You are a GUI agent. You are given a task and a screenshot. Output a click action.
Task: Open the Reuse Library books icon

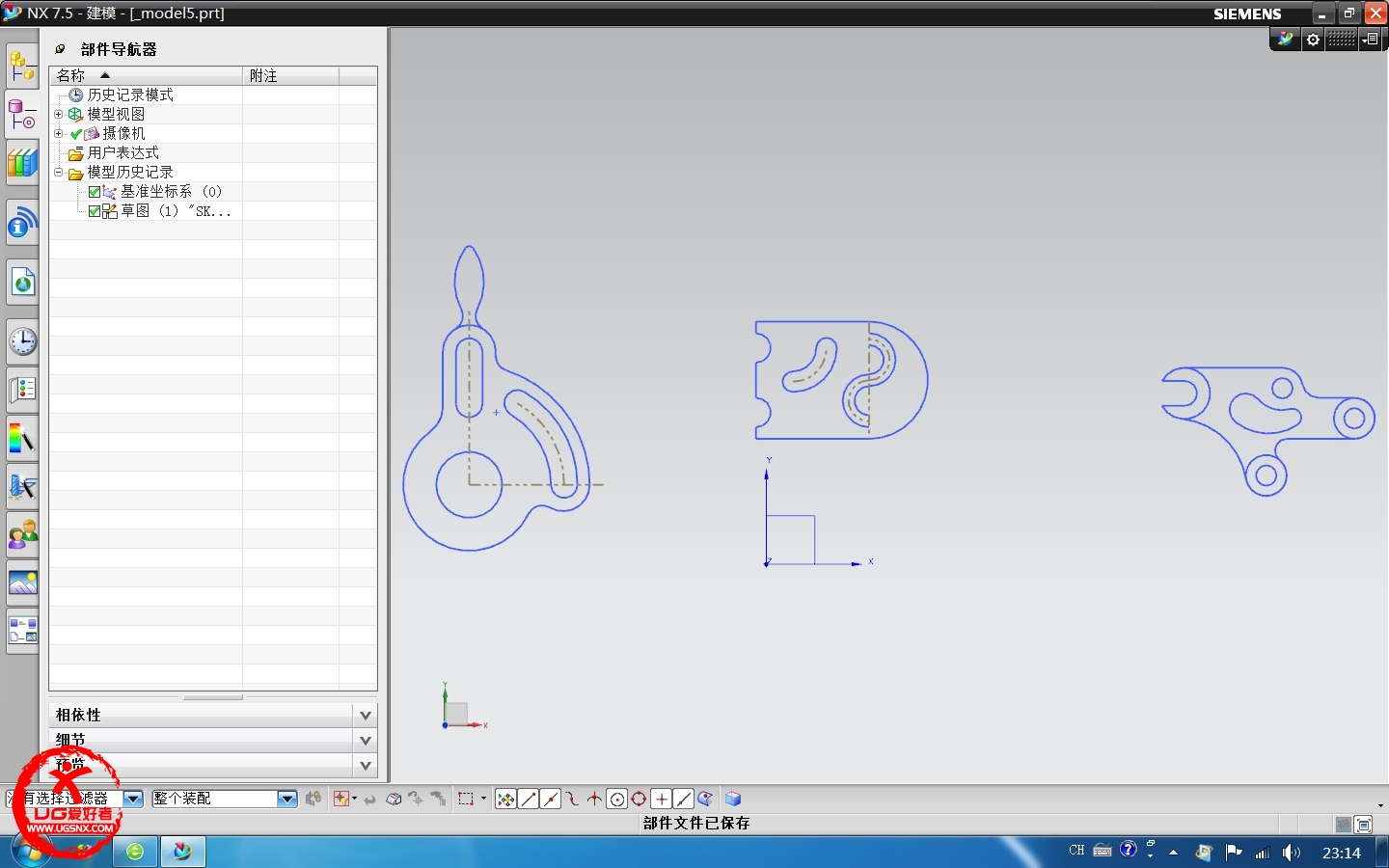click(21, 163)
